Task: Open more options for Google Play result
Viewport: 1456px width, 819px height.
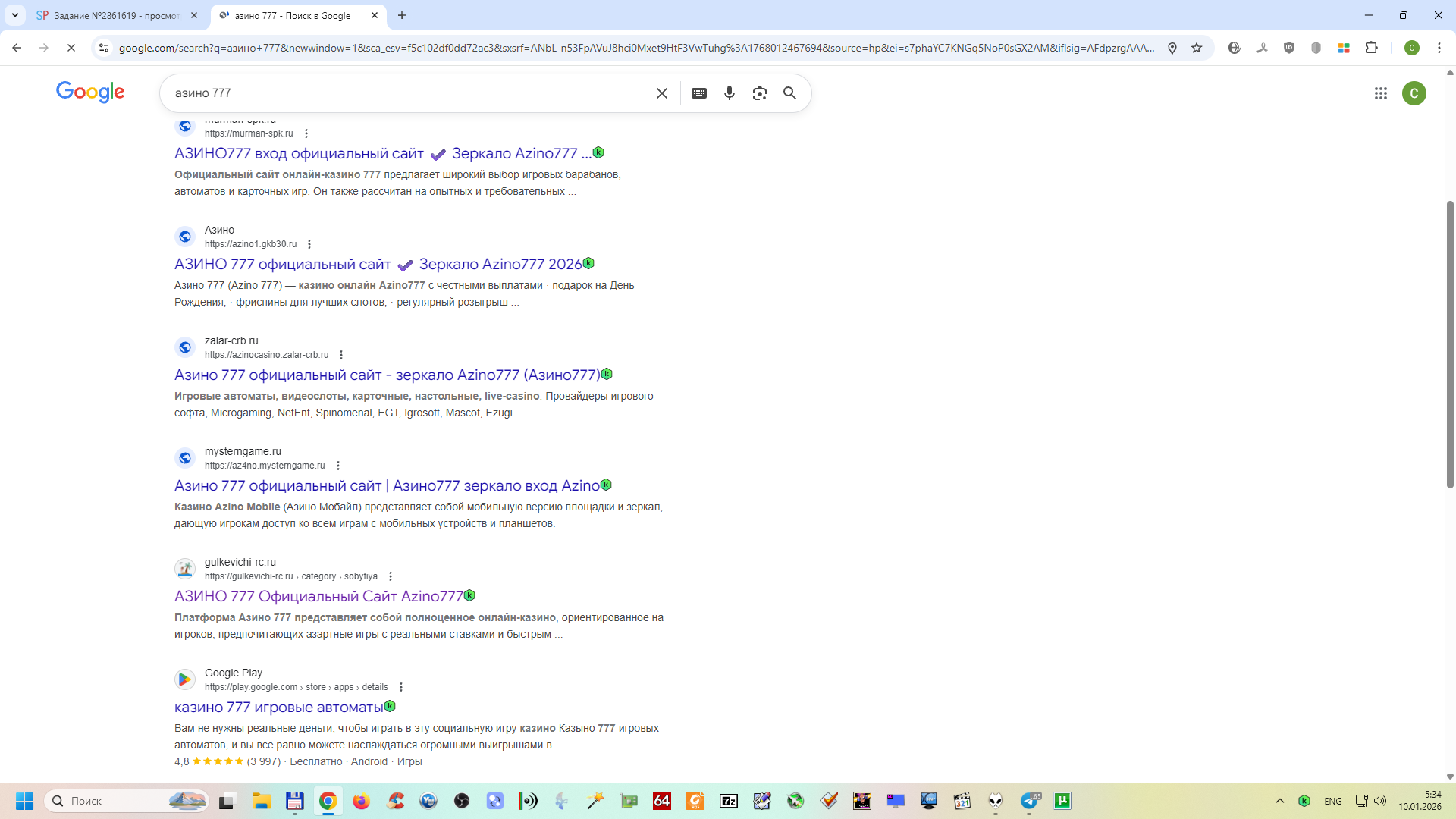Action: (401, 687)
